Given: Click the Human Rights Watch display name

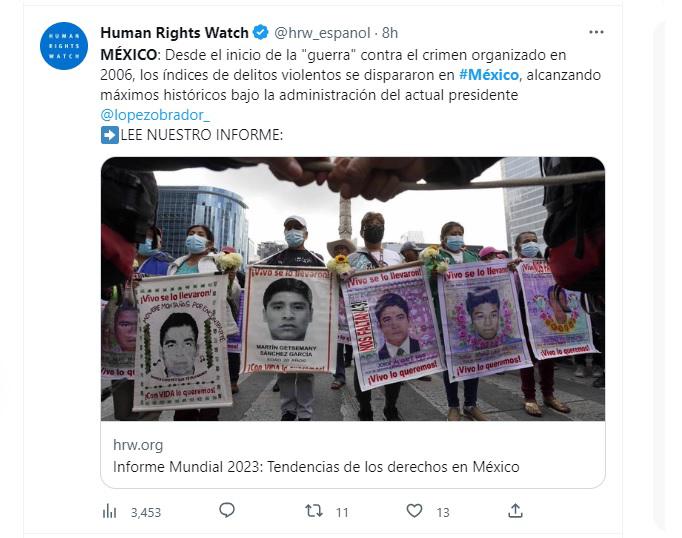Looking at the screenshot, I should point(174,33).
